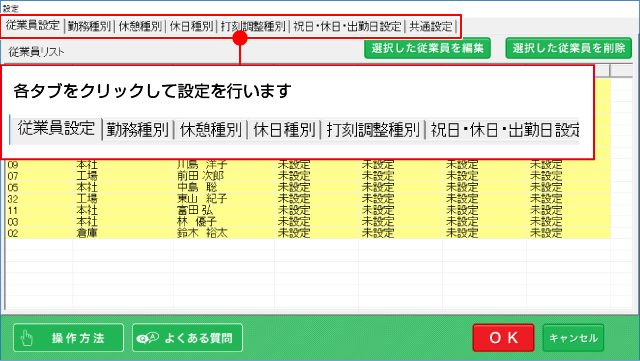Click 本社 cell in 中島 聡 row
Image resolution: width=640 pixels, height=361 pixels.
point(87,187)
